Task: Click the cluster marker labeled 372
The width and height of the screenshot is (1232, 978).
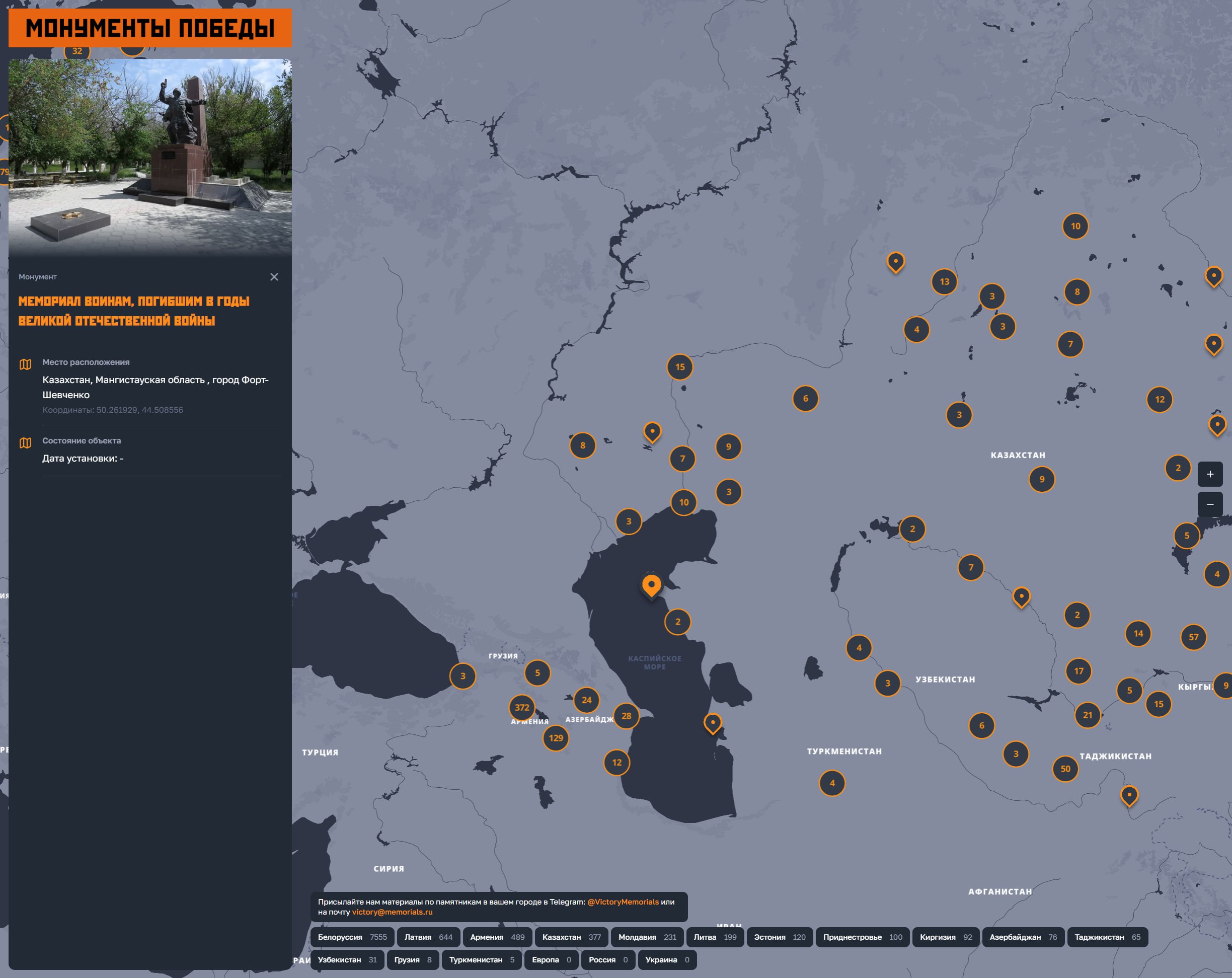Action: click(x=522, y=707)
